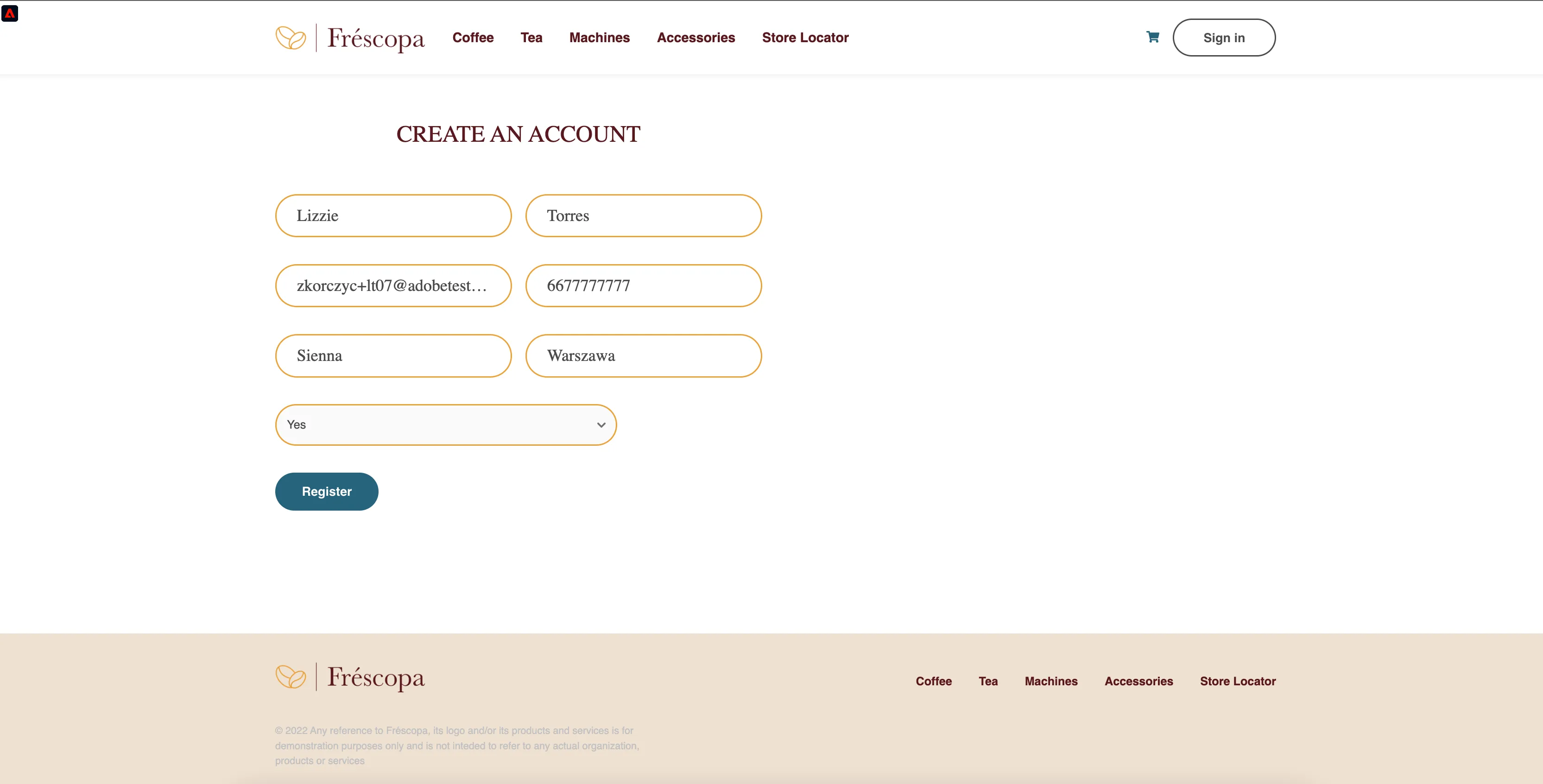Open the Accessories menu in the header
The image size is (1543, 784).
tap(696, 38)
